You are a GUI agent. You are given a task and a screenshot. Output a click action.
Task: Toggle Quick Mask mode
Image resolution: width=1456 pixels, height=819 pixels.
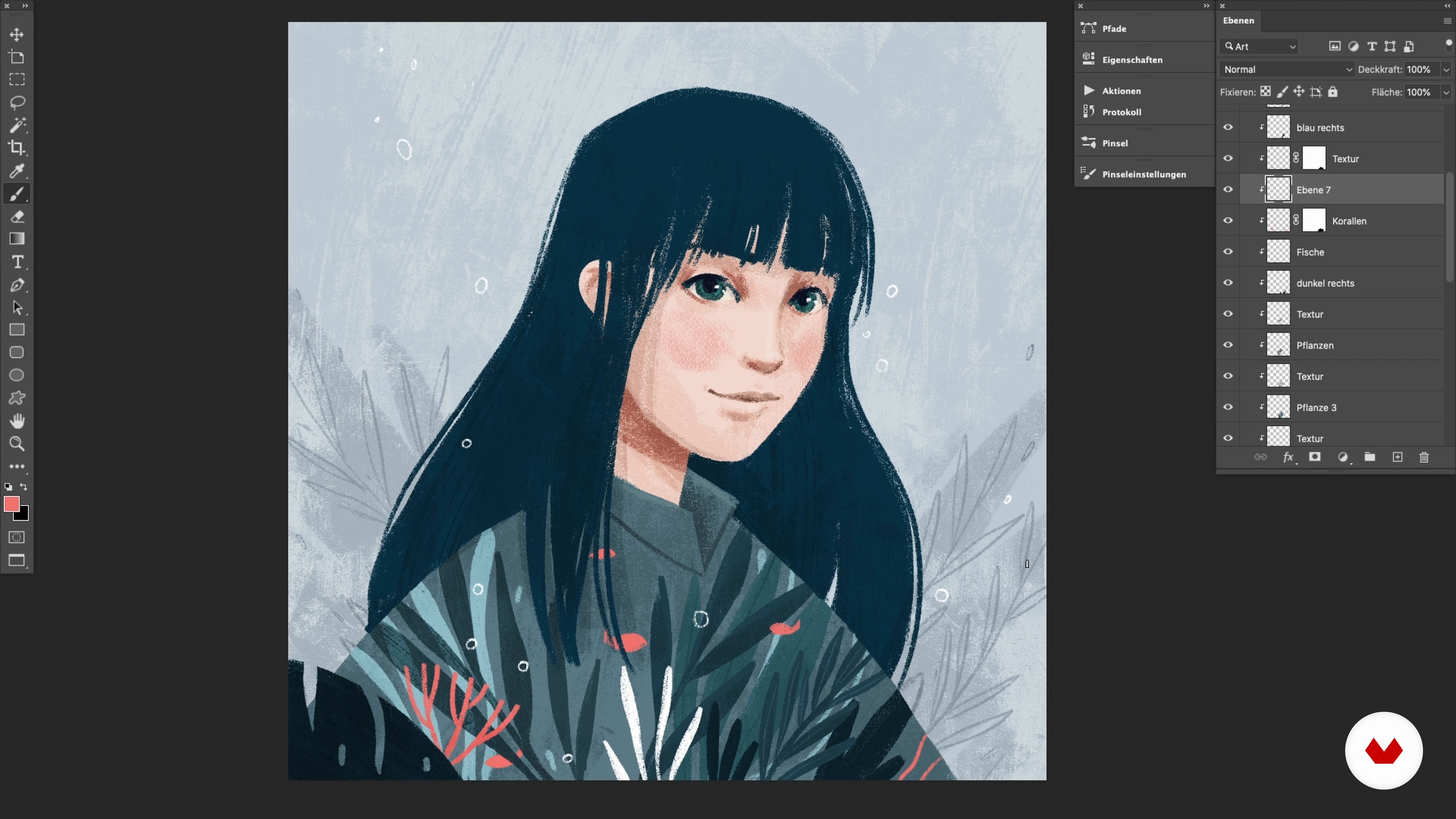16,538
